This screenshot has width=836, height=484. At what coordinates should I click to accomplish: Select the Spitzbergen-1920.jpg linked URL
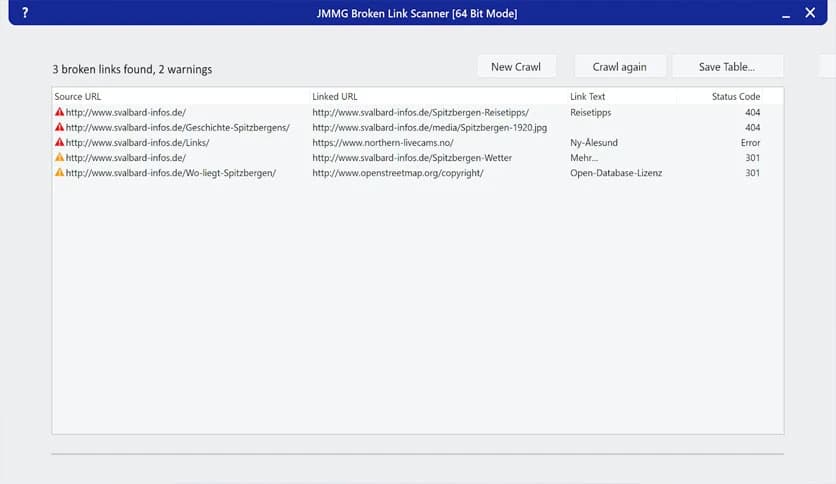430,128
